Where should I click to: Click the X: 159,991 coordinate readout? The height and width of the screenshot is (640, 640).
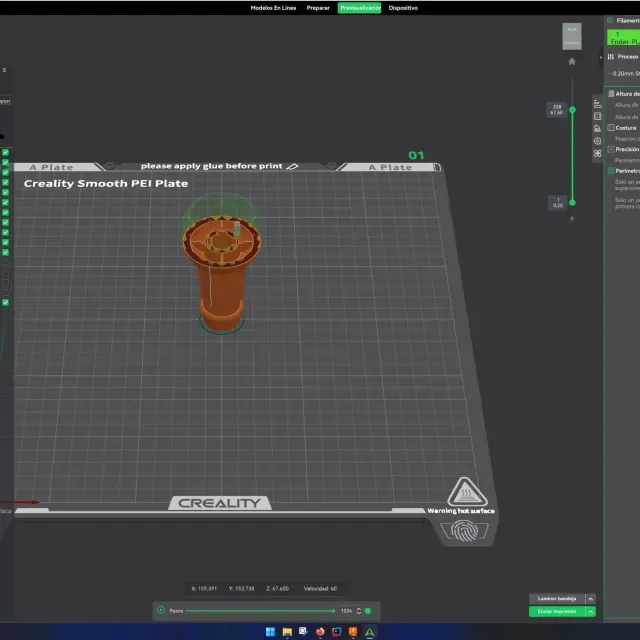(x=204, y=589)
